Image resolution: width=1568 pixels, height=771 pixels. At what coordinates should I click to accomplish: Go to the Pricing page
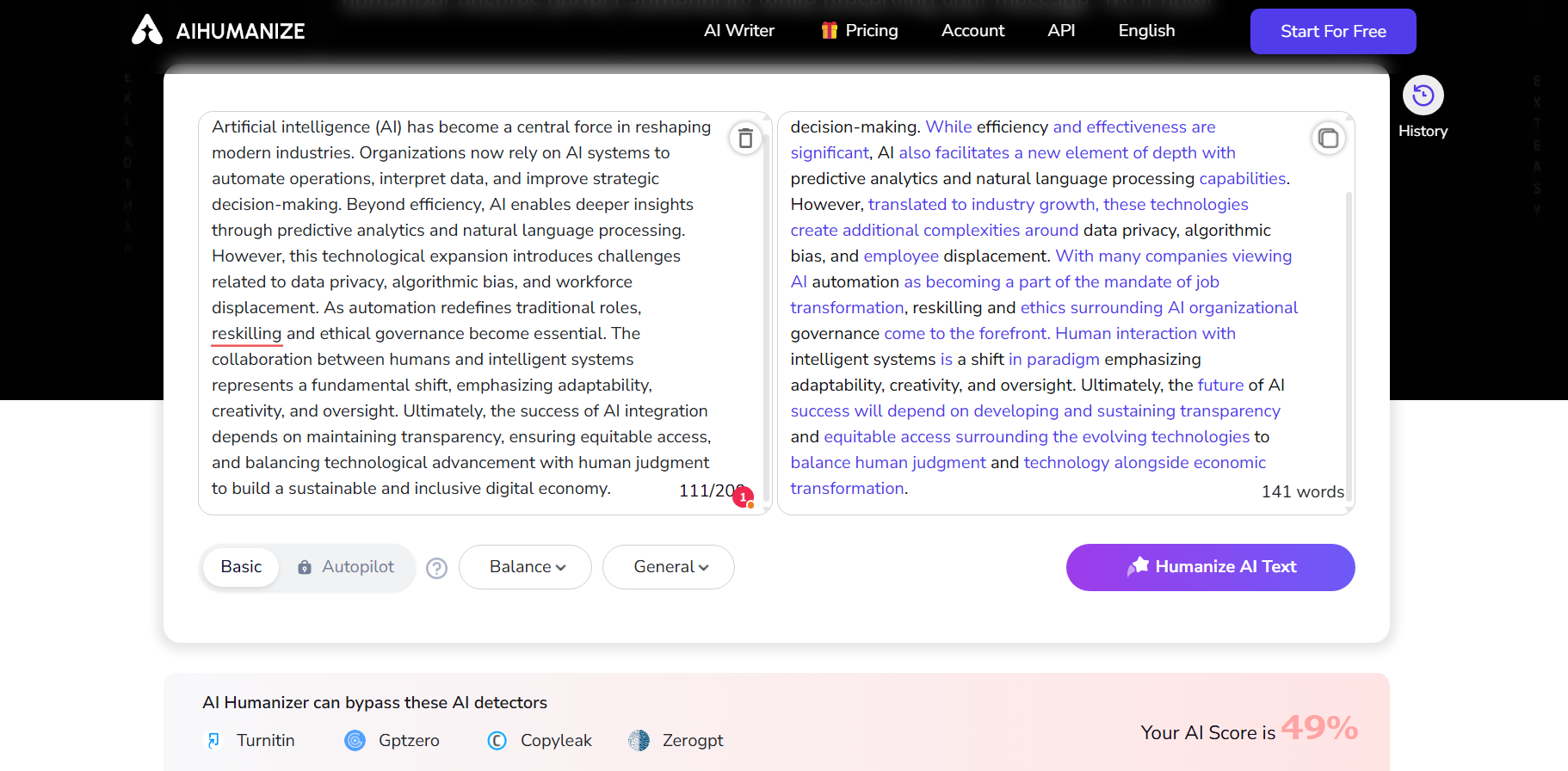coord(859,31)
